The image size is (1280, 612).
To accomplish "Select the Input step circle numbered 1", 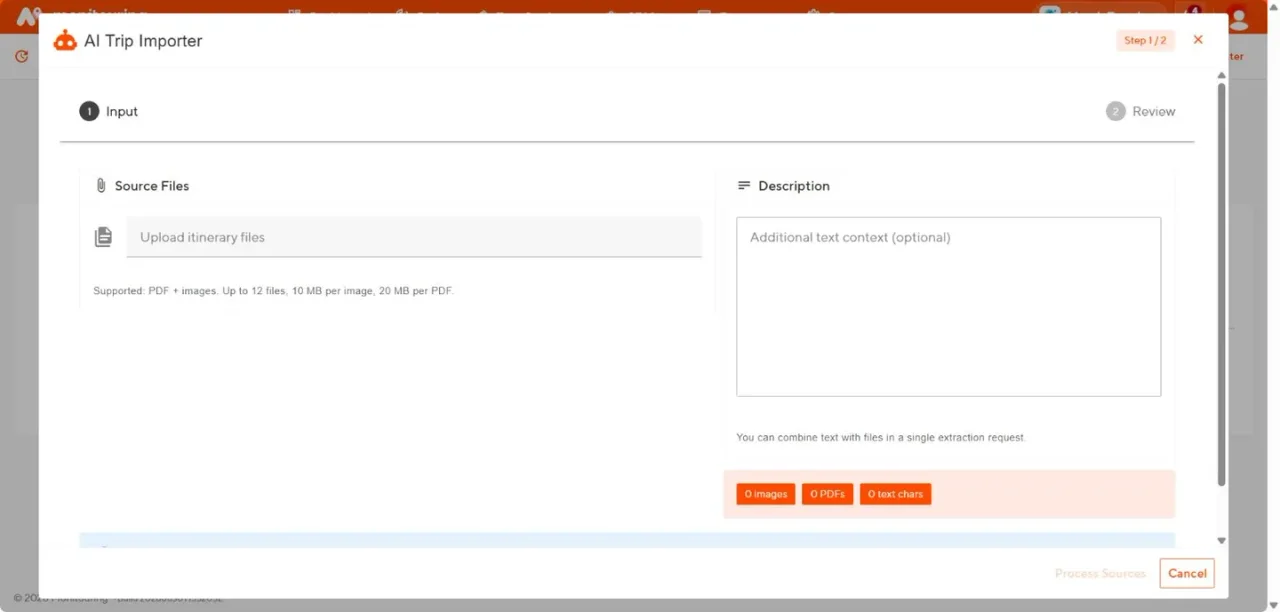I will [x=89, y=111].
